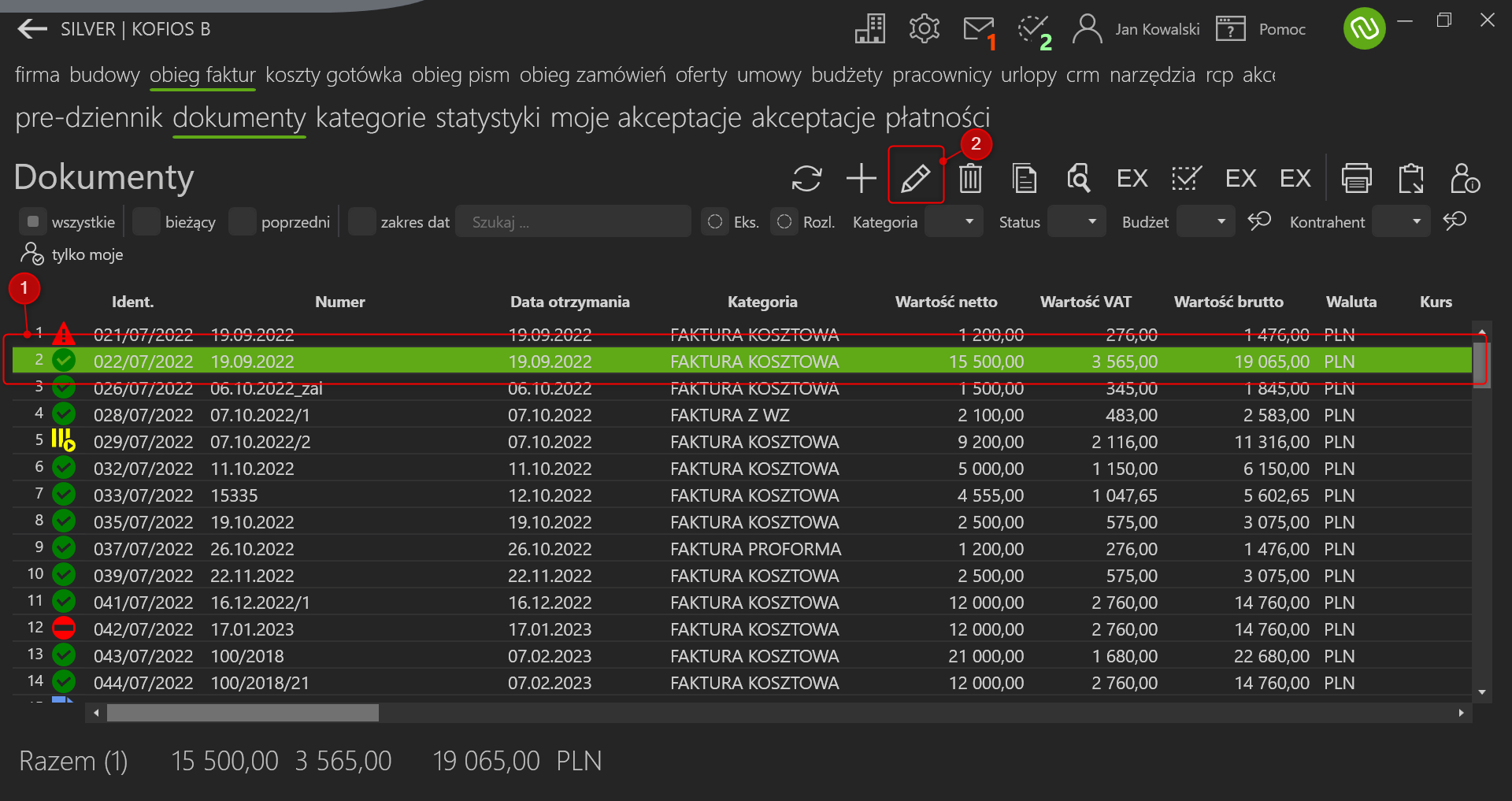1512x801 pixels.
Task: Click the green app logo icon
Action: tap(1364, 28)
